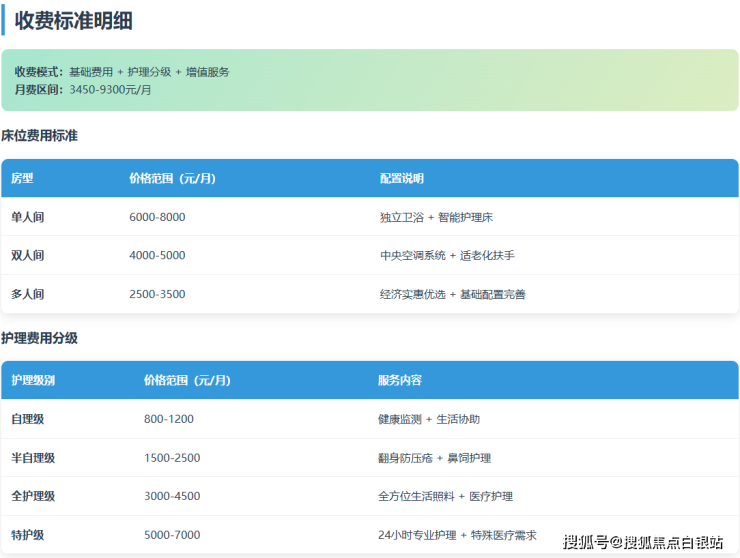Click the 中央空调系统 + 适老化扶手 description
740x558 pixels.
point(447,256)
